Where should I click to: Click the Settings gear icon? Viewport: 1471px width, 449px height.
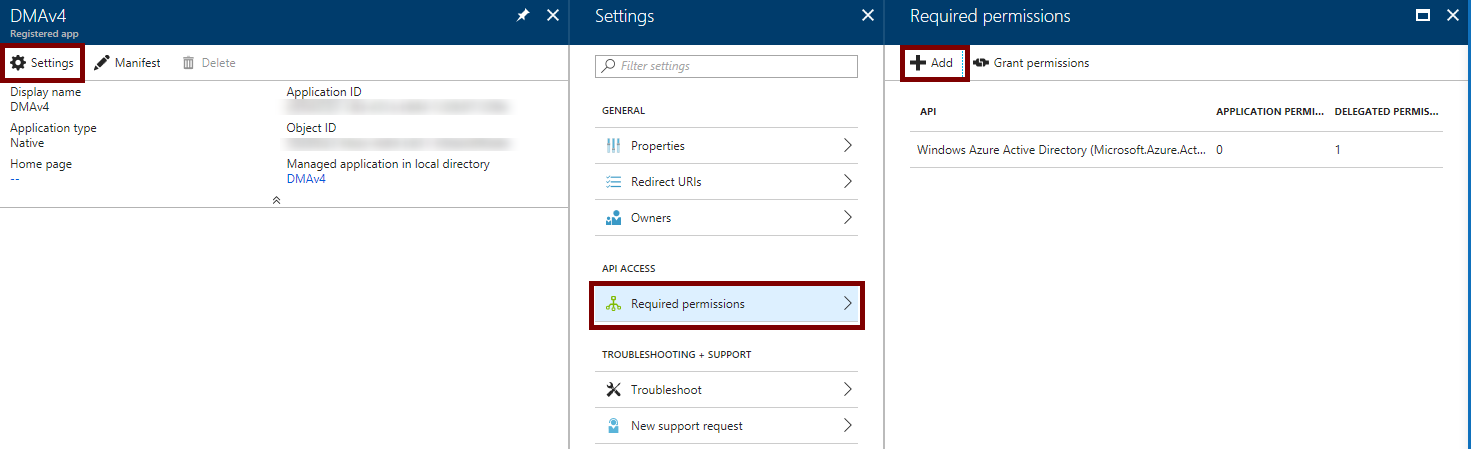coord(18,63)
